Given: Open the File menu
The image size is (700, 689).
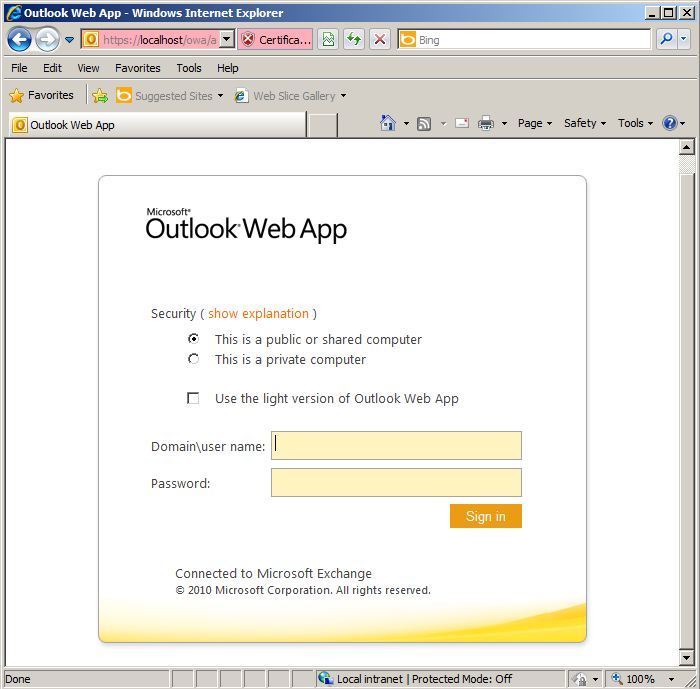Looking at the screenshot, I should pyautogui.click(x=19, y=68).
